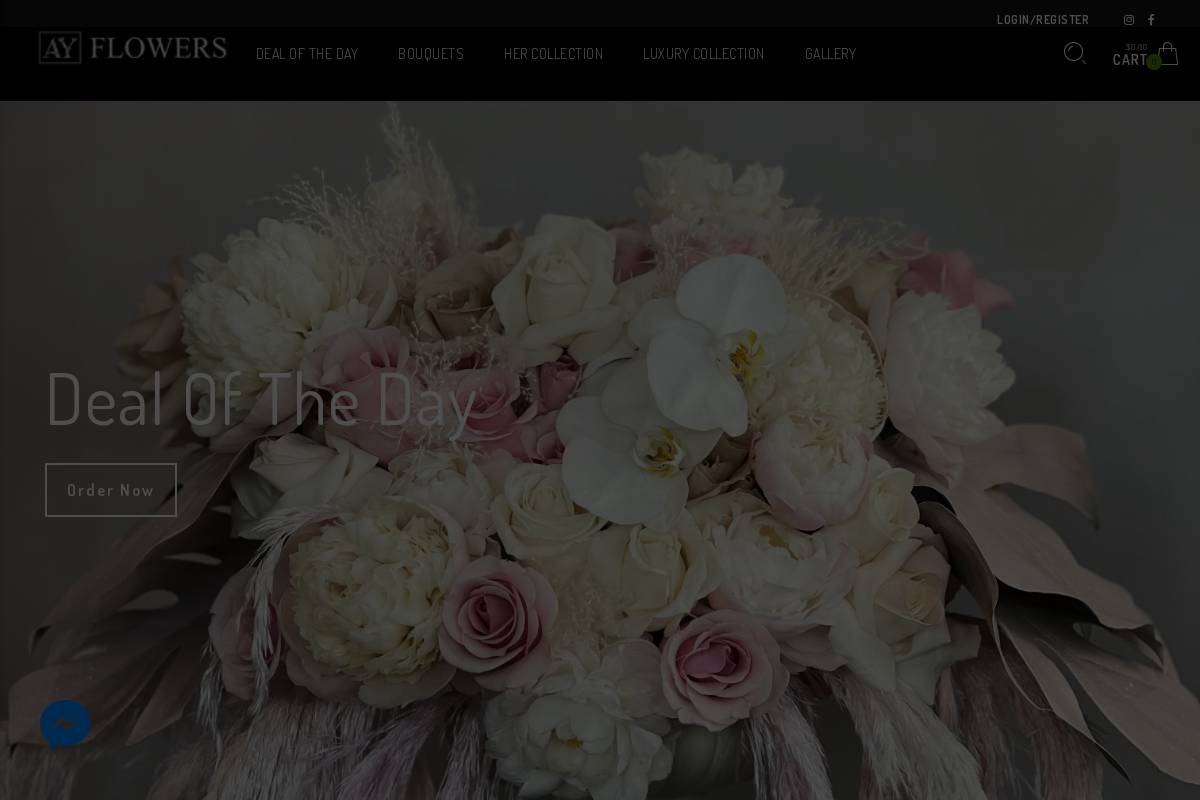Open the Messenger chat bubble icon

pyautogui.click(x=64, y=723)
